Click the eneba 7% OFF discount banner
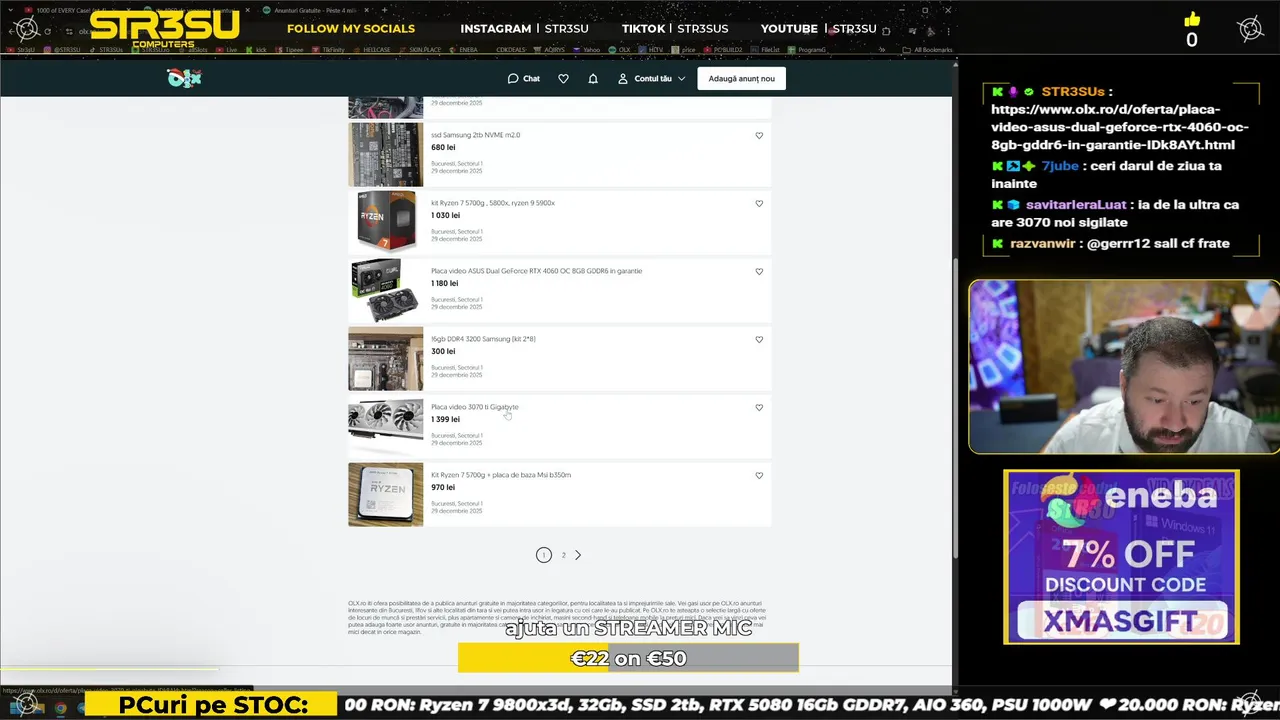 click(1122, 557)
